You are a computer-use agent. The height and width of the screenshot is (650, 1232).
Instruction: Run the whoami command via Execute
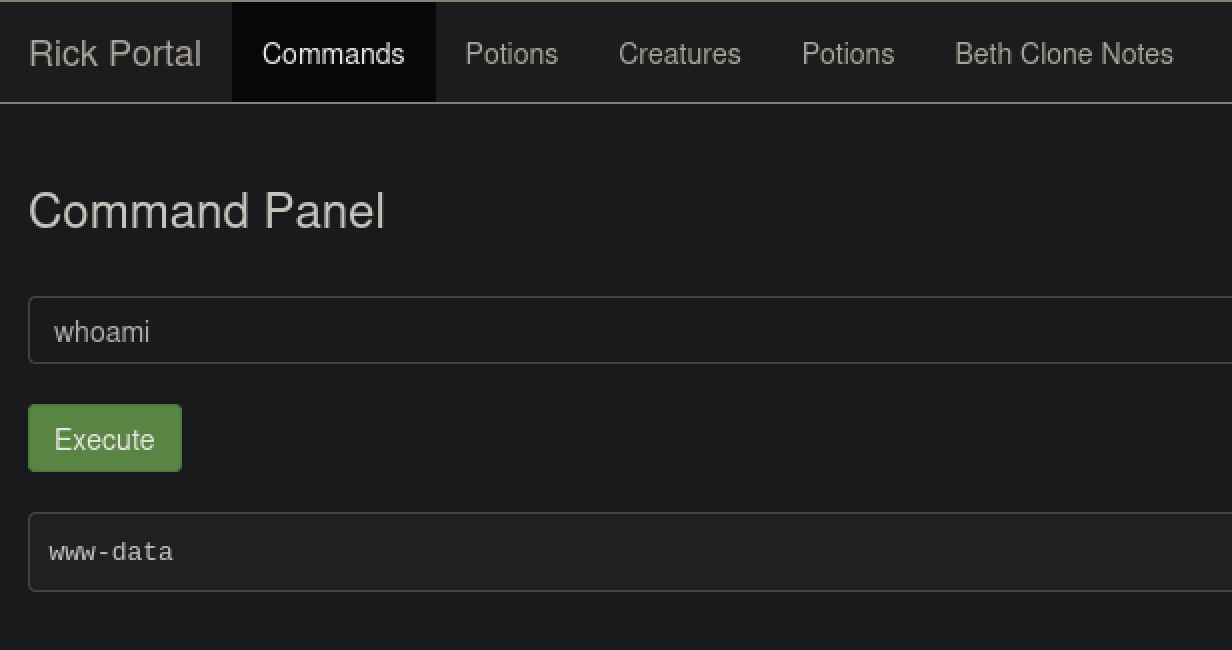(104, 437)
